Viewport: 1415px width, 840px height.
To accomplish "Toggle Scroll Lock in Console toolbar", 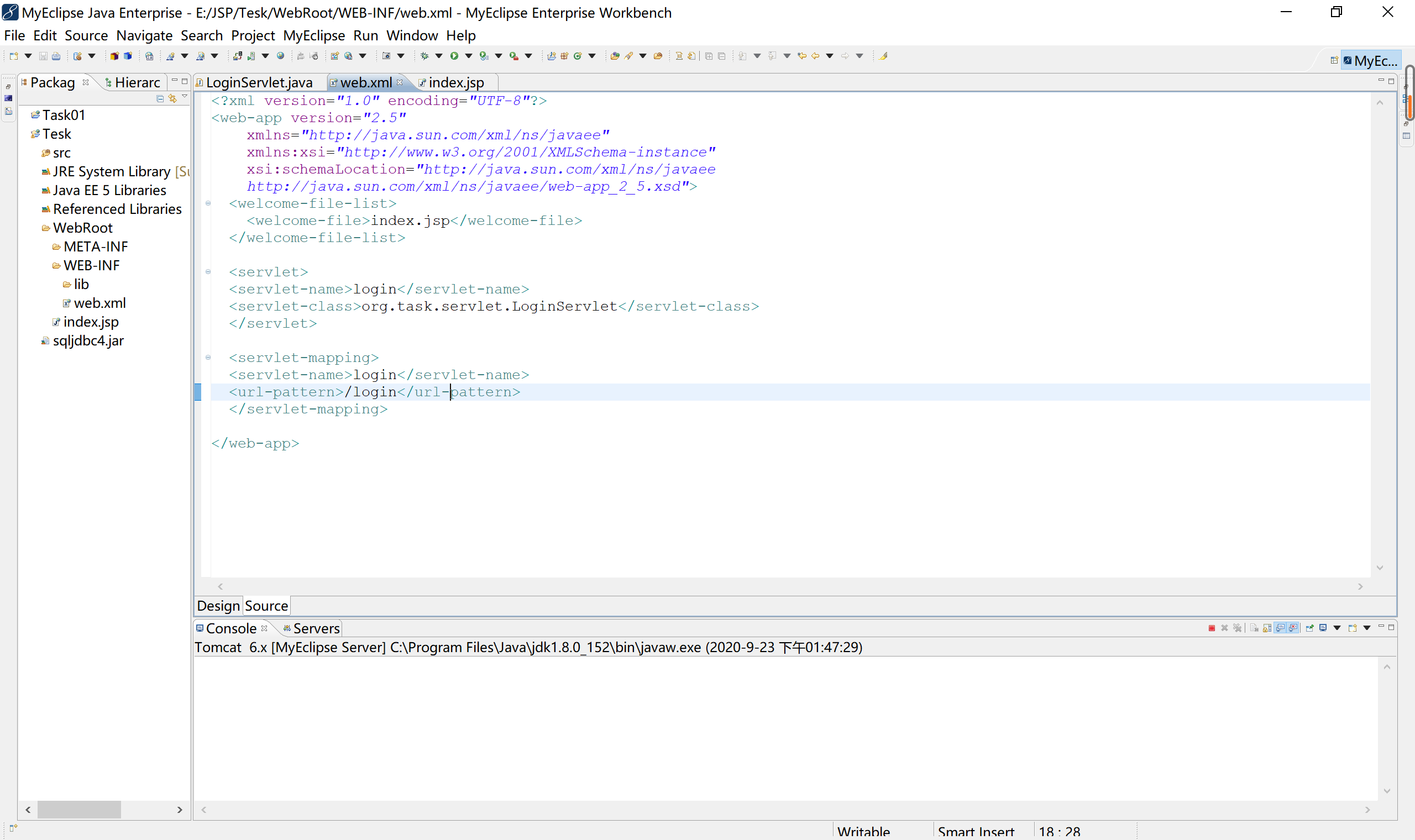I will [1267, 628].
